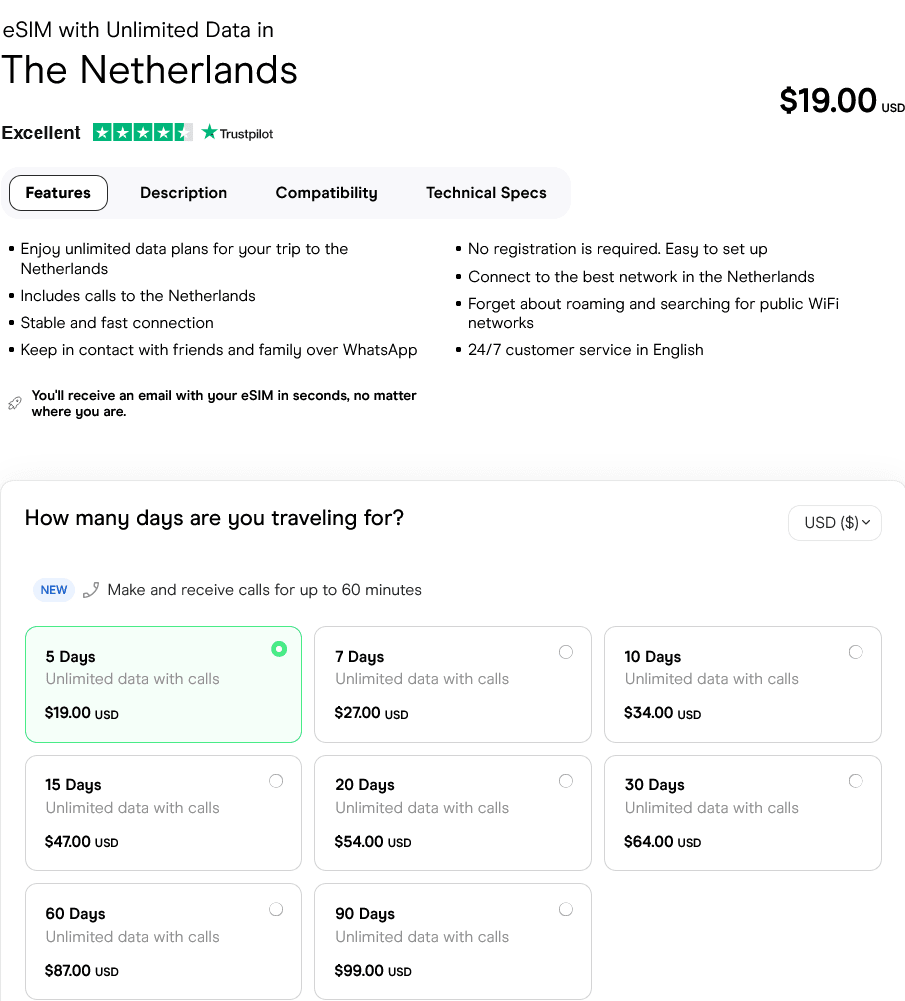Click the phone icon near calls info
This screenshot has width=905, height=1001.
(91, 590)
